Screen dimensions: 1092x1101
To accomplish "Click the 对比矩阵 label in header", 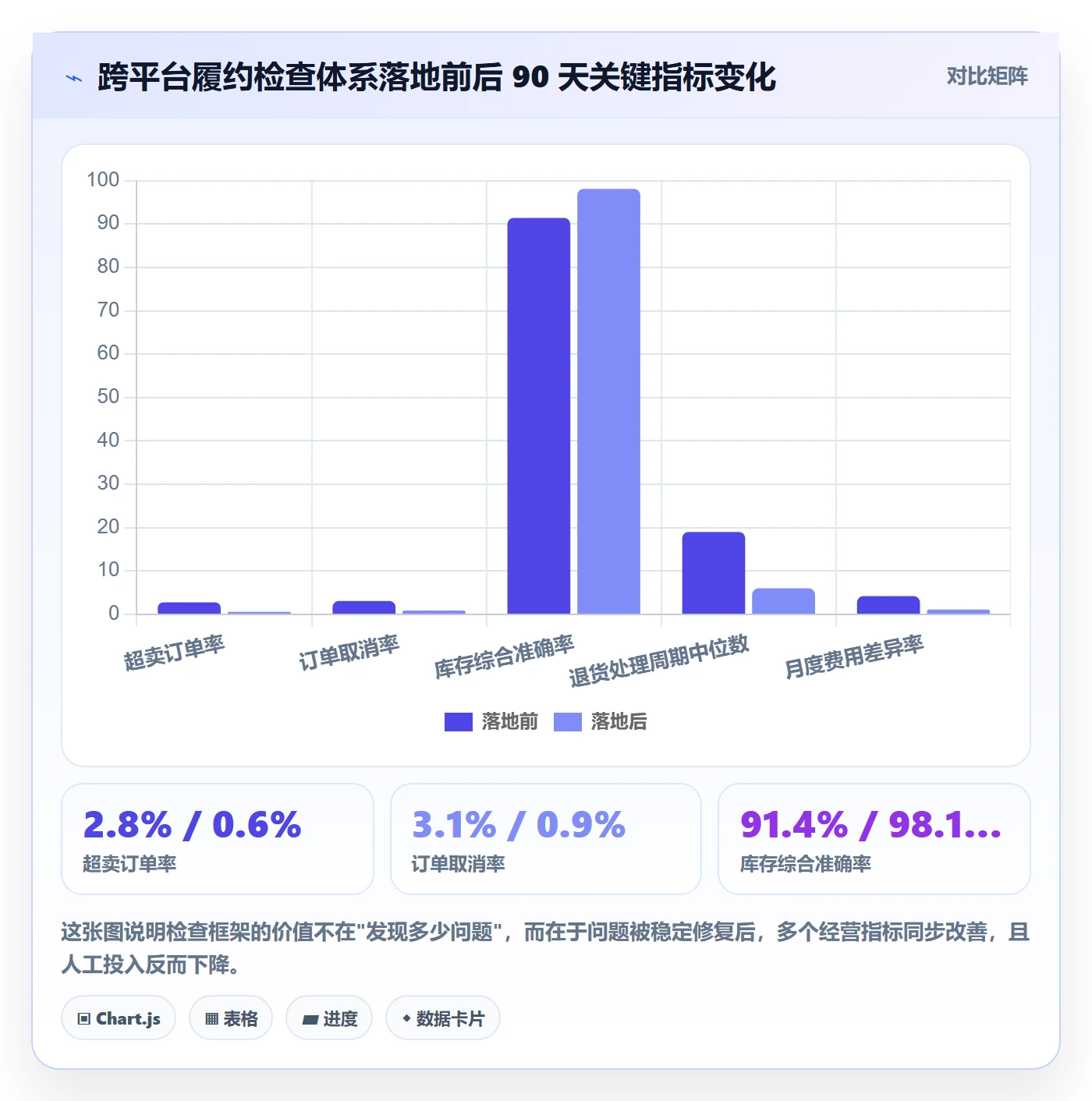I will [x=987, y=76].
